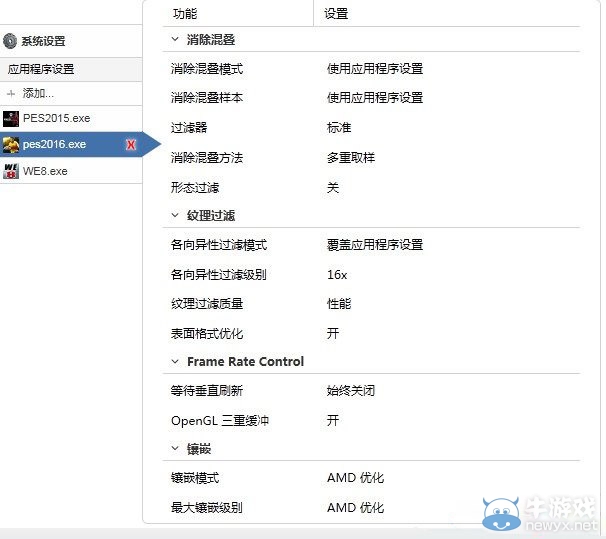The width and height of the screenshot is (606, 539).
Task: Click the 表面格式优化 label
Action: tap(207, 333)
